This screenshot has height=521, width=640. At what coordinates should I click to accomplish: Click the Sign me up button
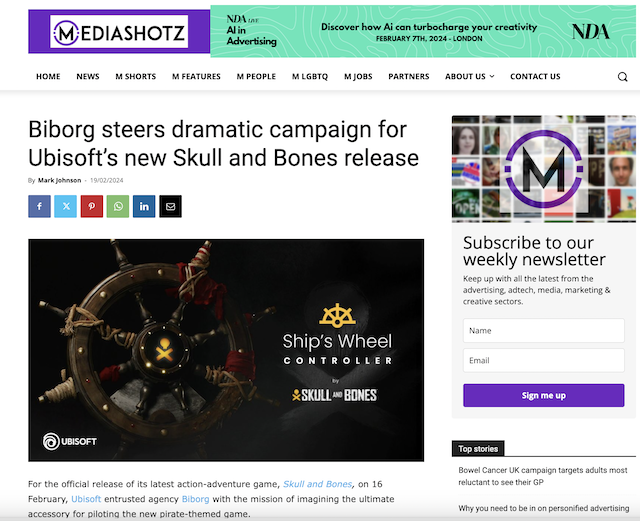544,395
